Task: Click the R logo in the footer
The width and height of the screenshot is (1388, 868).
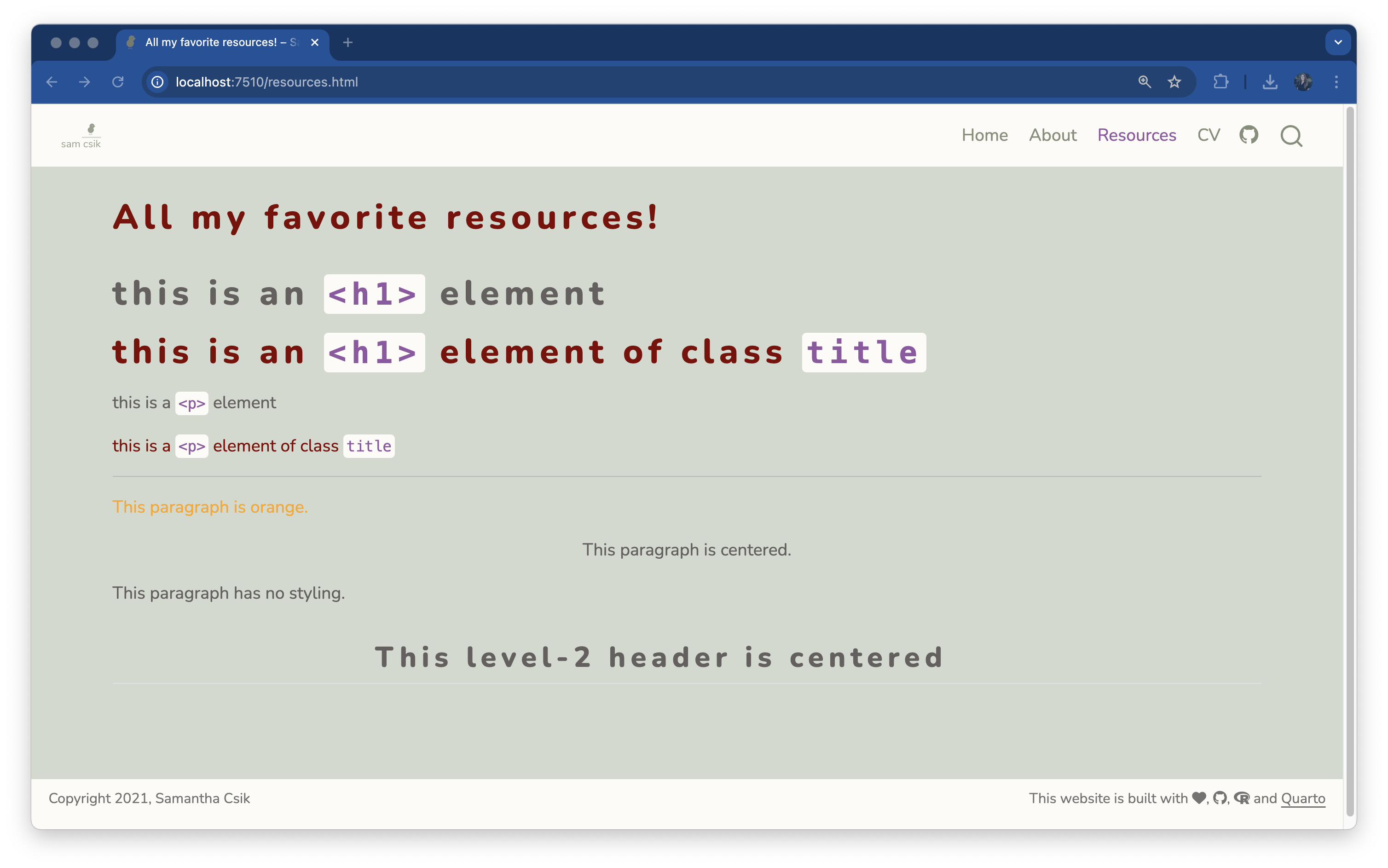Action: [x=1242, y=798]
